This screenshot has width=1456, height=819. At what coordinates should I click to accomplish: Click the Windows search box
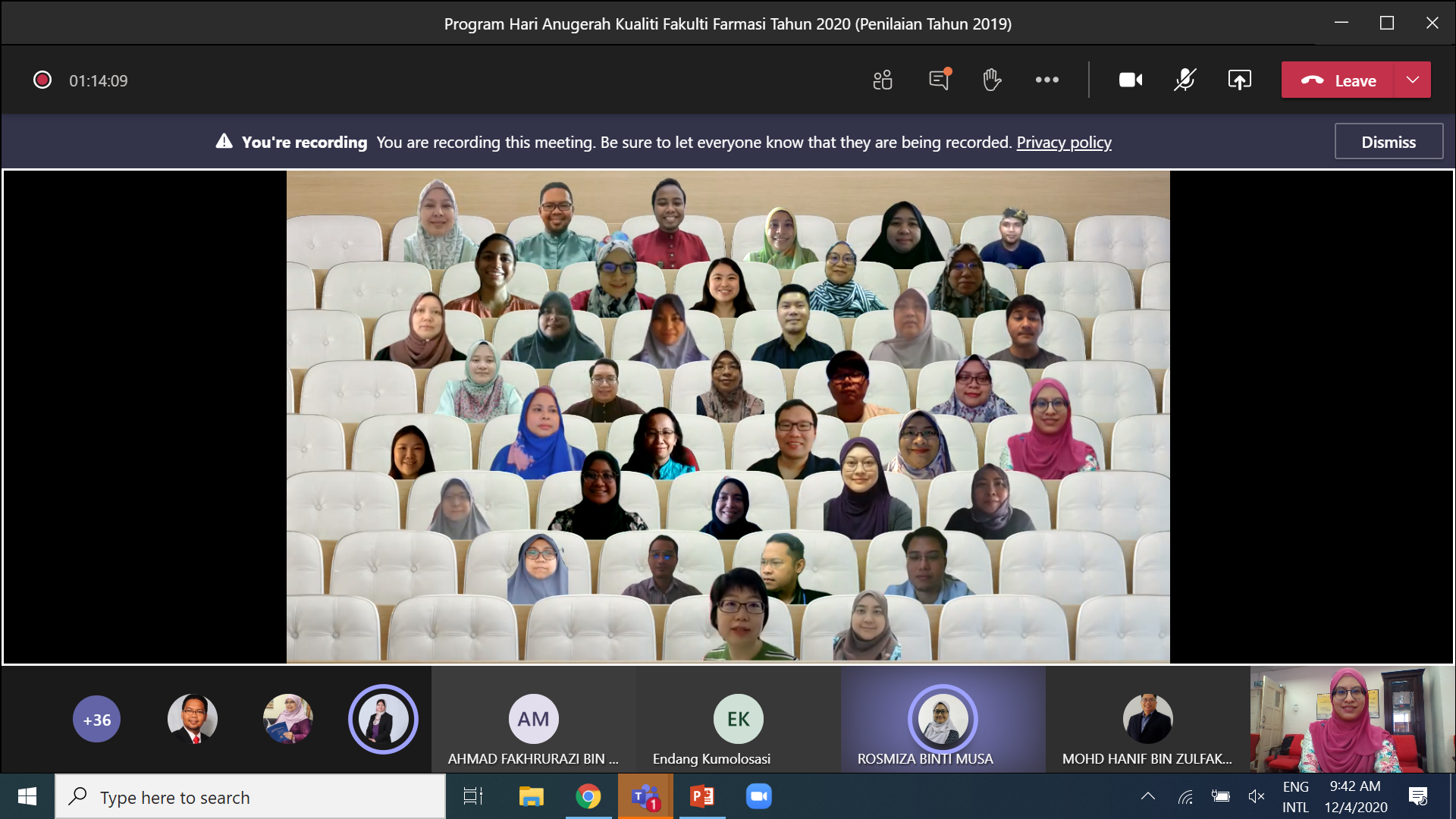point(250,797)
